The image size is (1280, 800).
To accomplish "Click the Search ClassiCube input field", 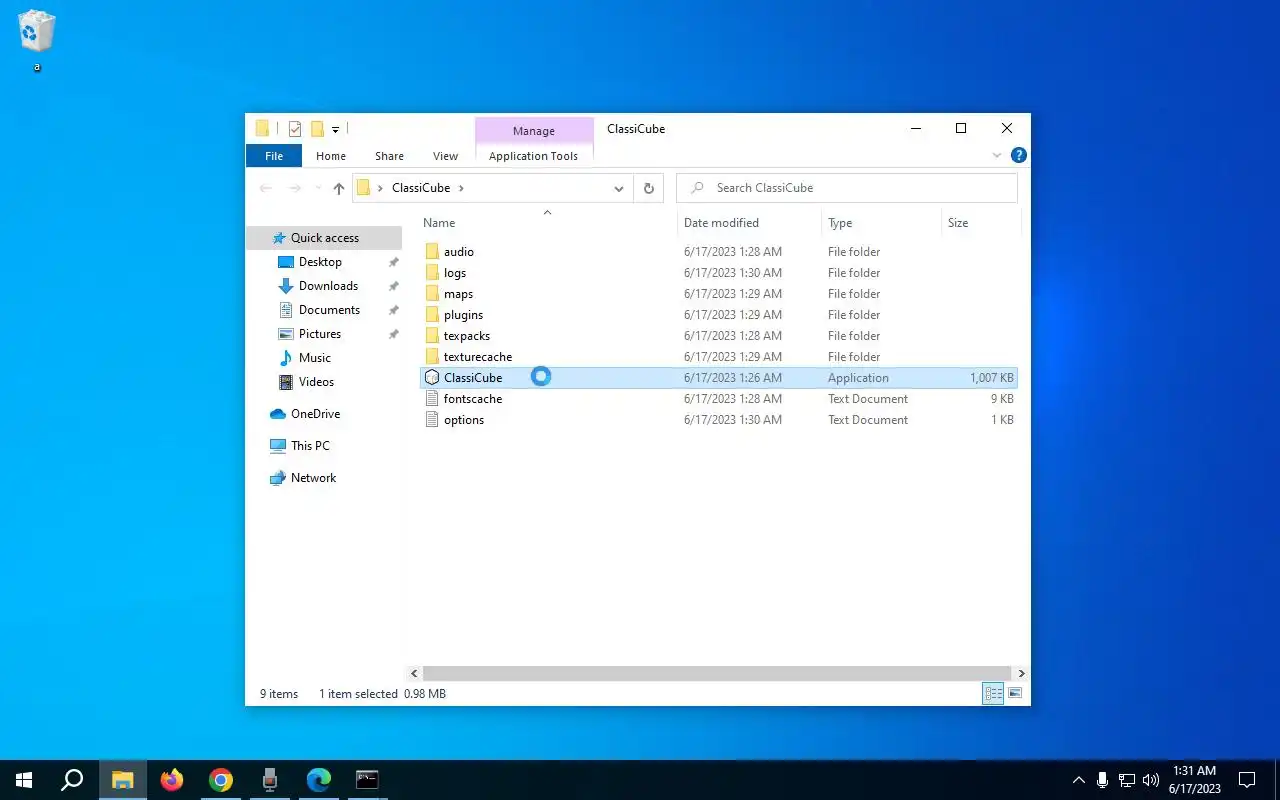I will 847,188.
